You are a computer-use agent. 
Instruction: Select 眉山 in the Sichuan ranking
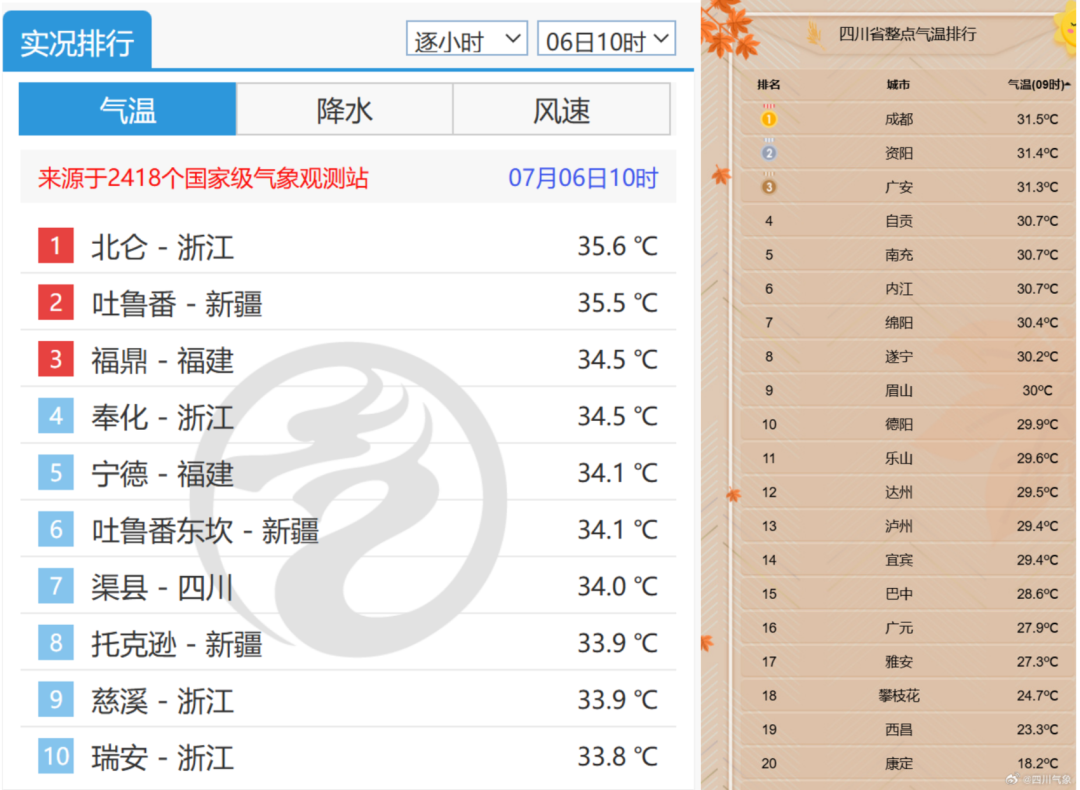(x=899, y=391)
